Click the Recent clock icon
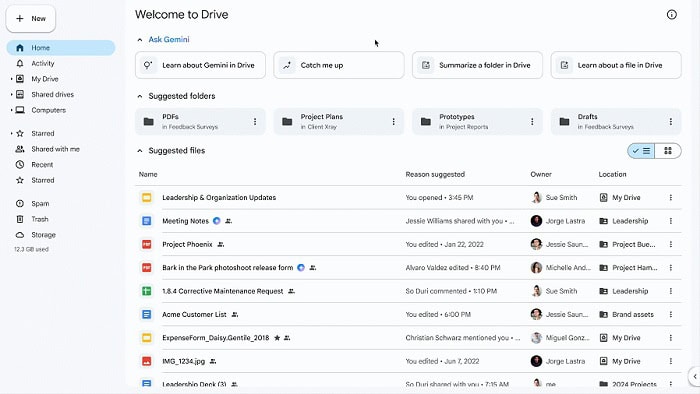700x394 pixels. coord(20,165)
